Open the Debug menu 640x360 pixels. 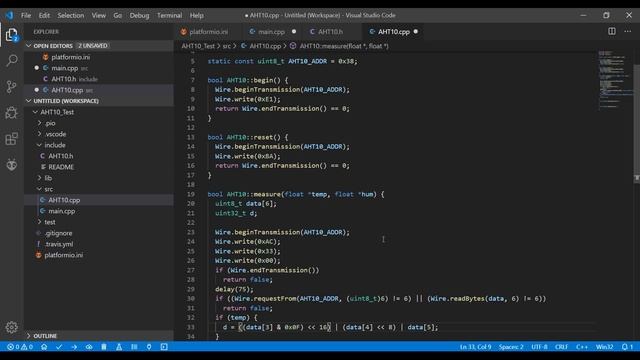coord(139,15)
